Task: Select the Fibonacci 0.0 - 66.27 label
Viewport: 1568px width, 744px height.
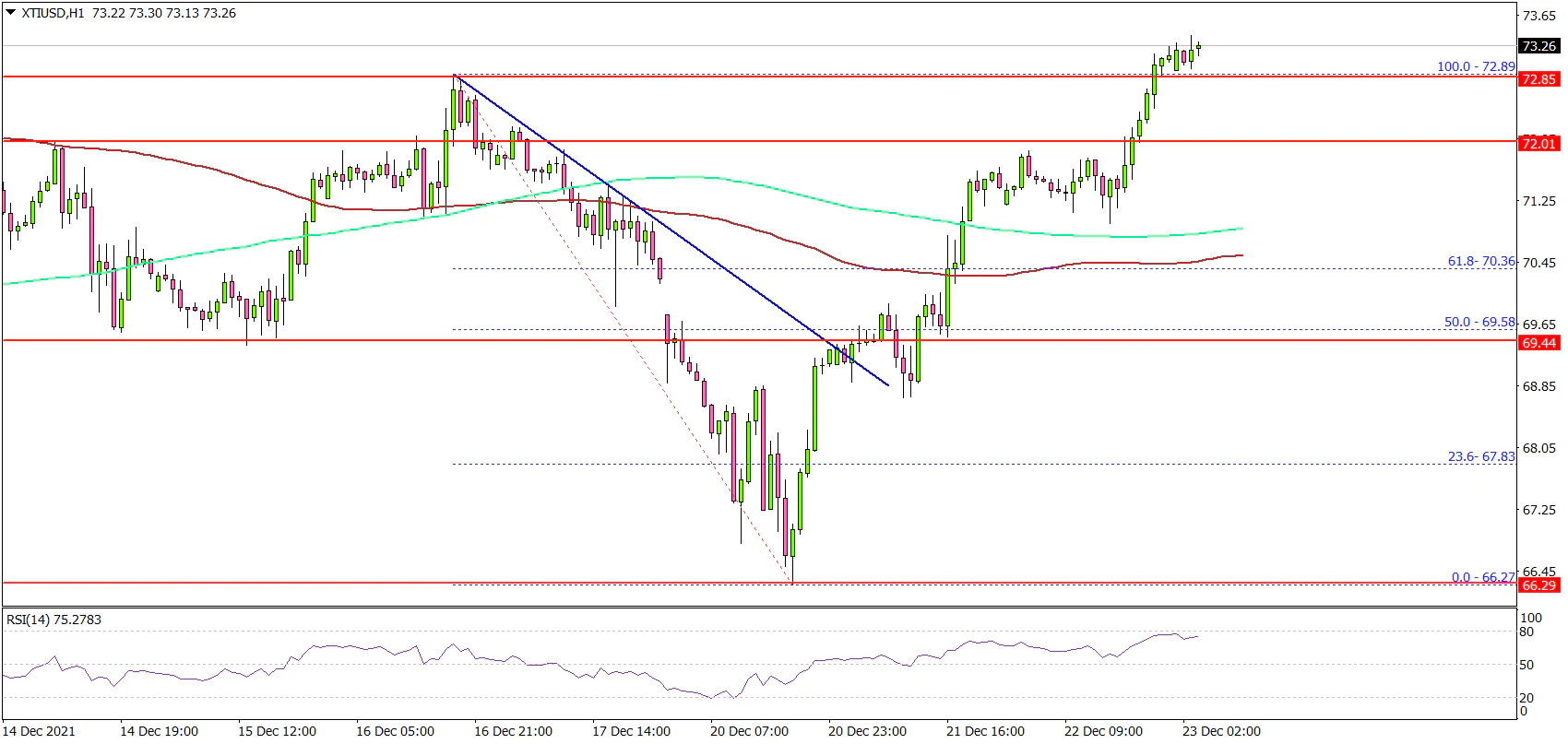Action: click(x=1482, y=577)
